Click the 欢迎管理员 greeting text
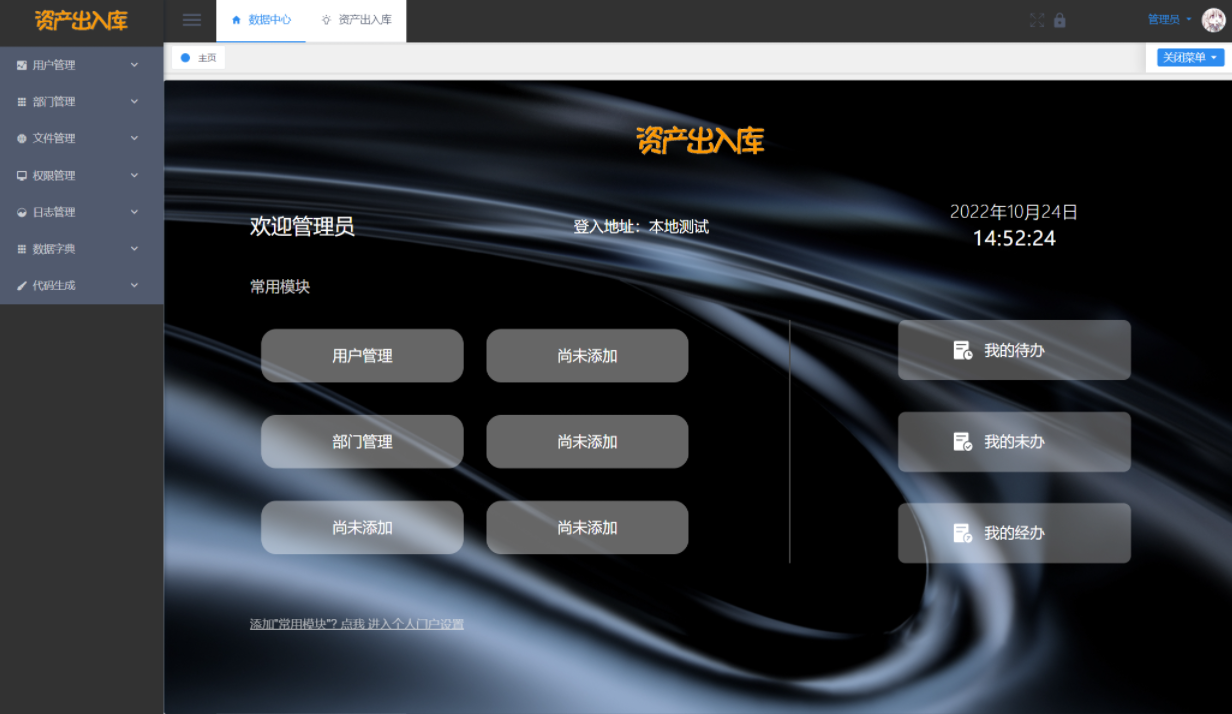 (302, 226)
